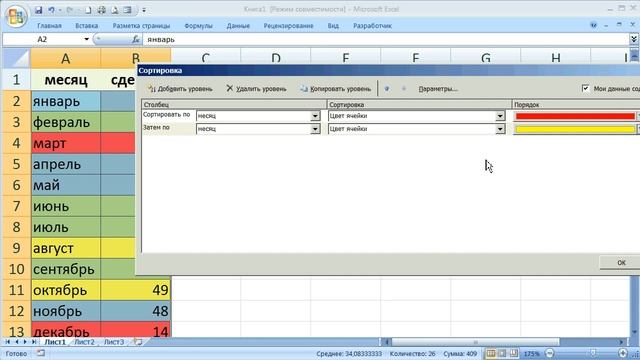The height and width of the screenshot is (360, 640).
Task: Open the Office button menu
Action: click(x=16, y=16)
